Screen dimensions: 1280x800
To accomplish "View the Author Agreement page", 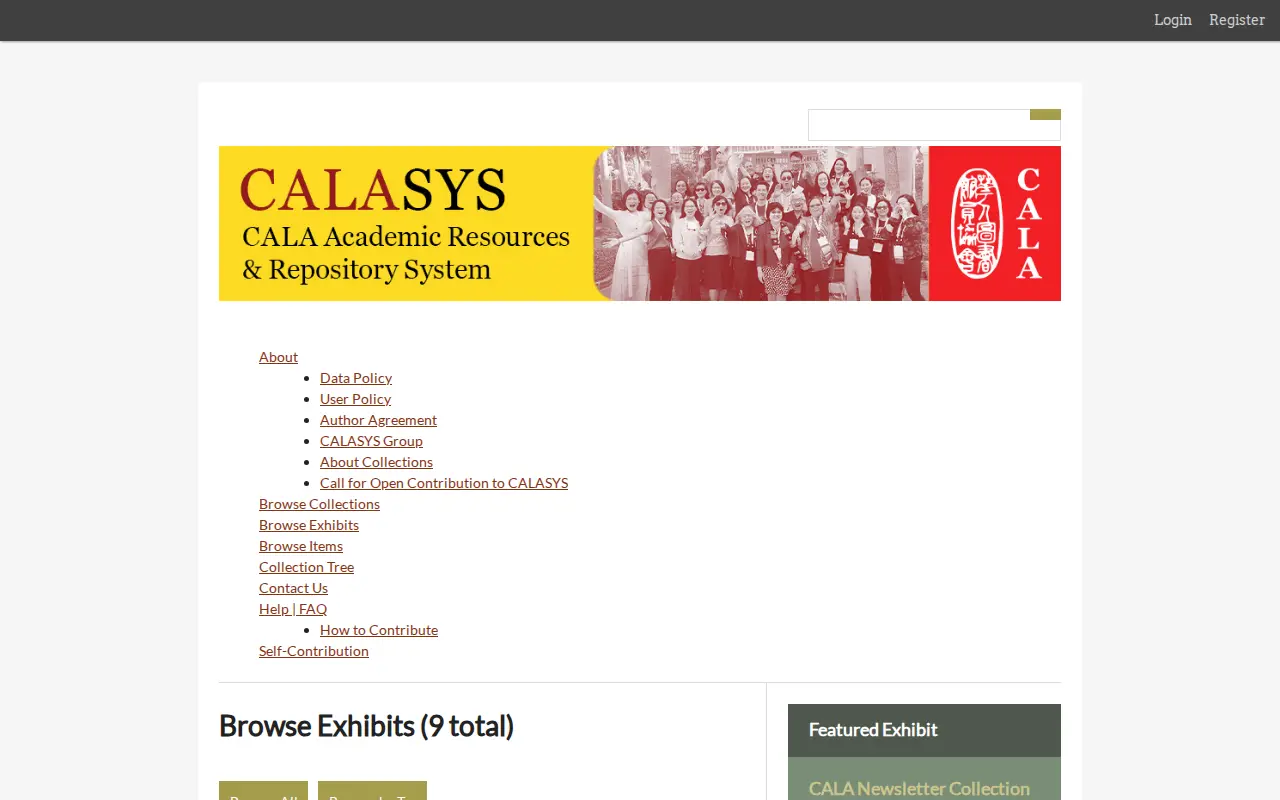I will [378, 420].
